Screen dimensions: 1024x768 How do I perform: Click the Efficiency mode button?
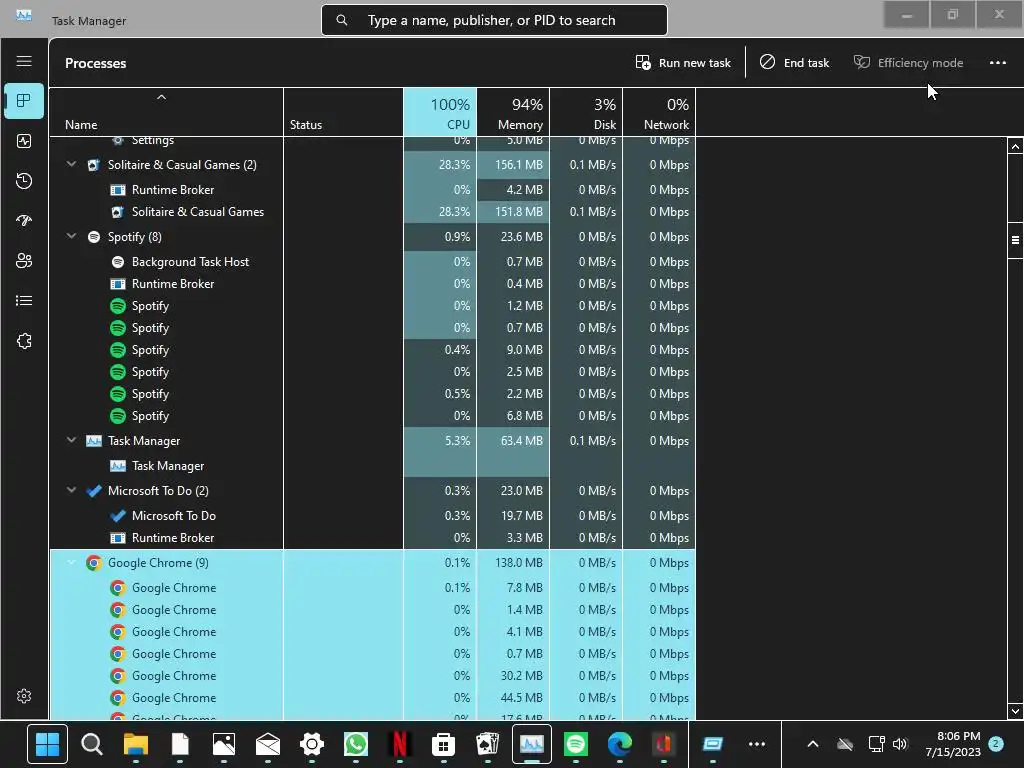pyautogui.click(x=908, y=63)
